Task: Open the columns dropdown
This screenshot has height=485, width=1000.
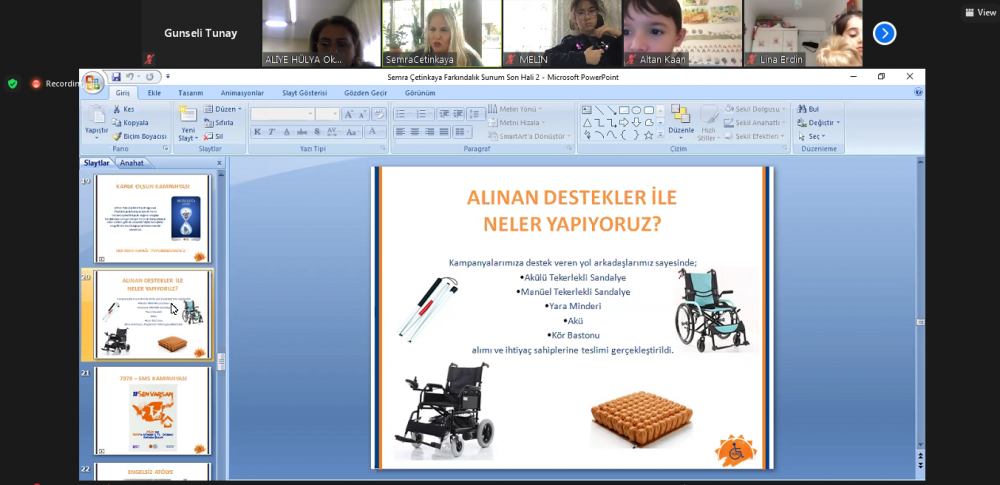Action: [x=462, y=132]
